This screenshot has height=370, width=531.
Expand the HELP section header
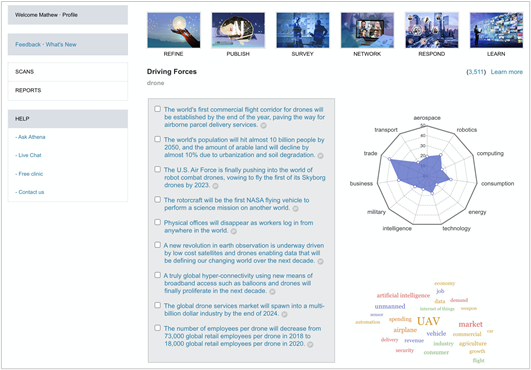[x=68, y=119]
